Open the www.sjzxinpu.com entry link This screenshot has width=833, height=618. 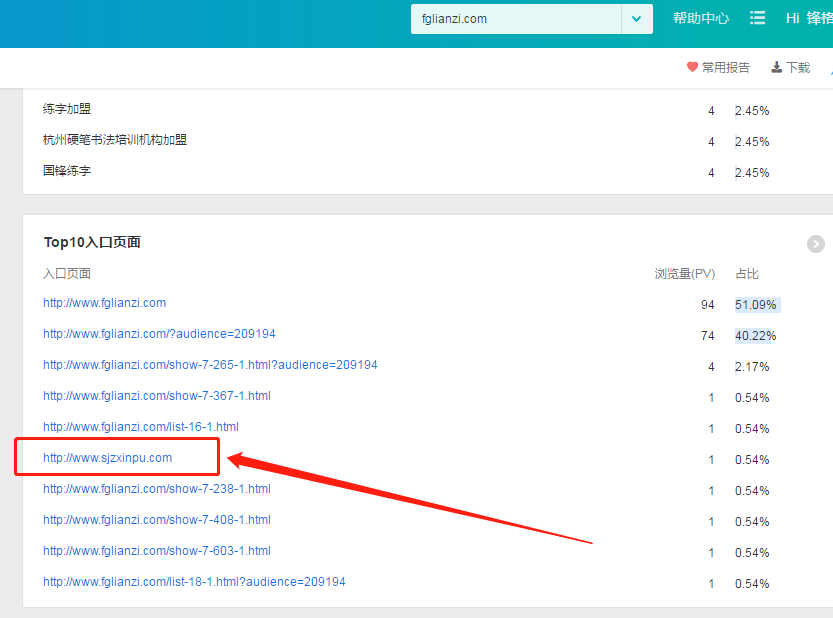pos(107,458)
